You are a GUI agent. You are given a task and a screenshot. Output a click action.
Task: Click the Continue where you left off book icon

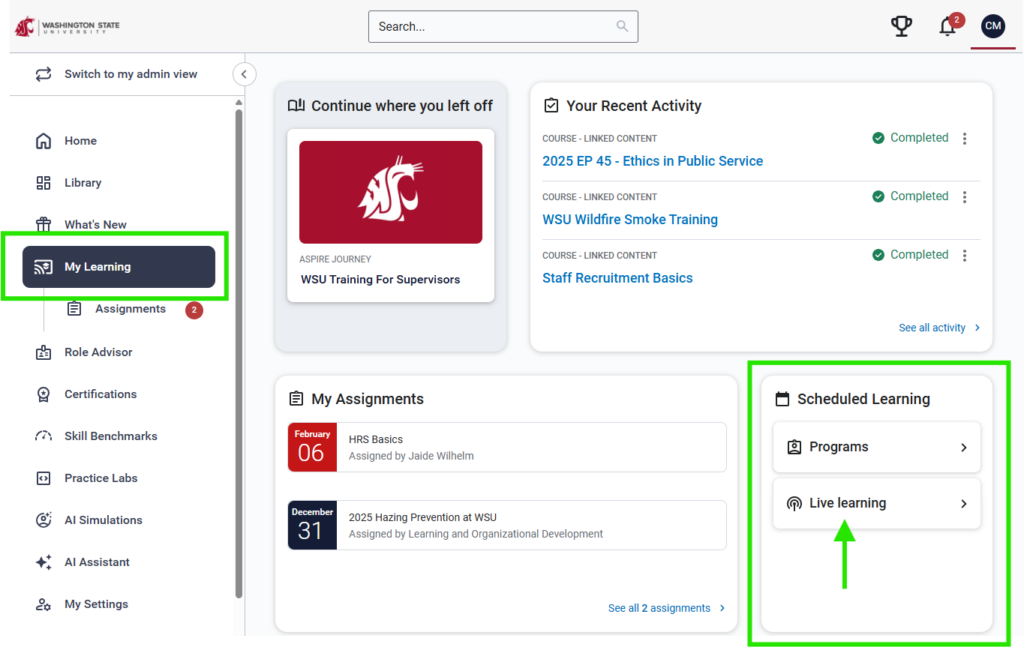point(296,106)
